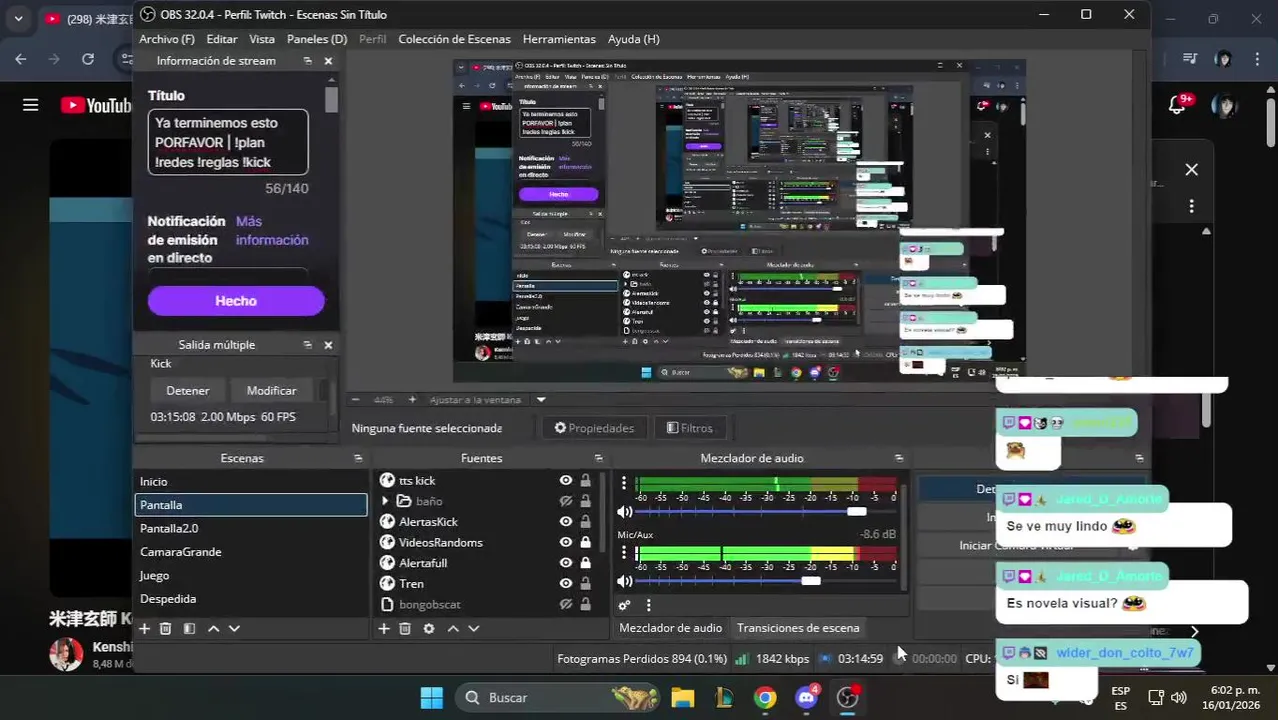Lock the tts kick source

[586, 480]
